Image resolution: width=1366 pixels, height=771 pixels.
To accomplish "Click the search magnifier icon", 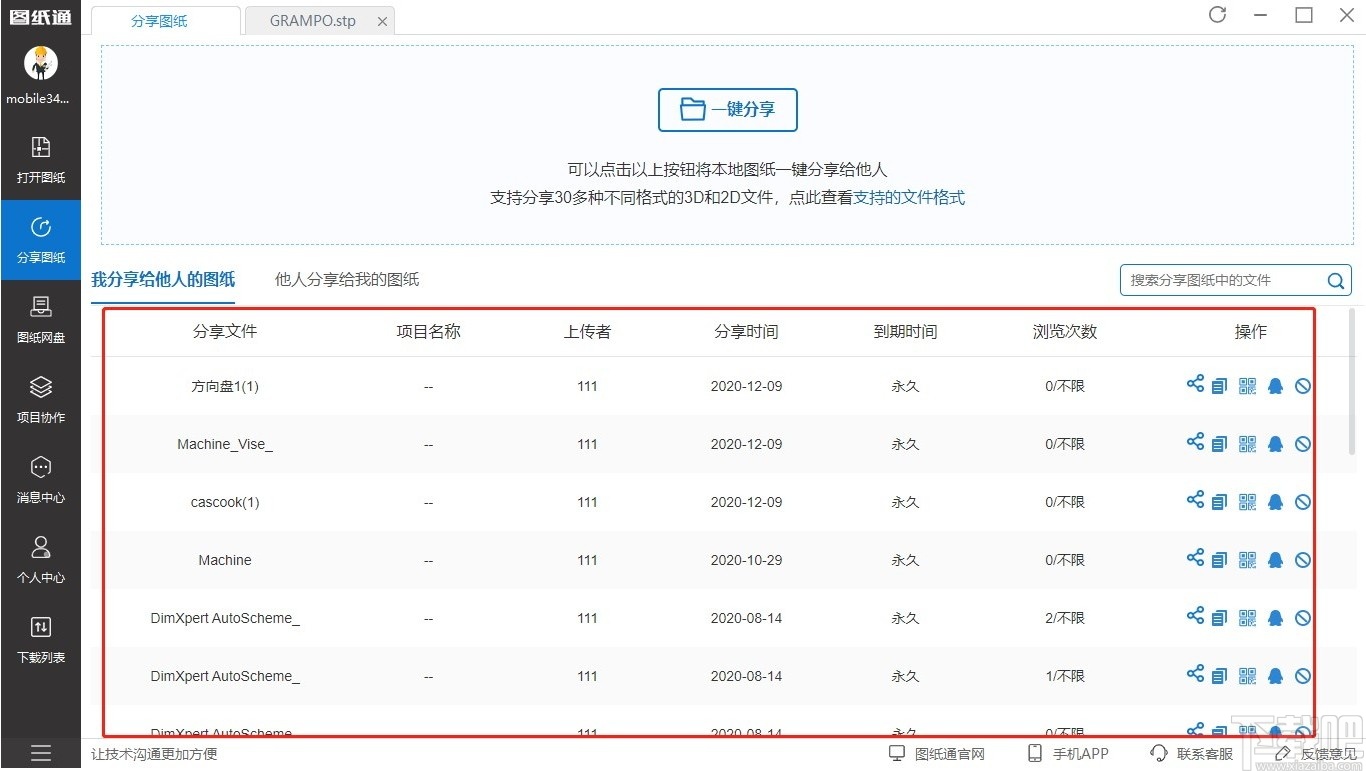I will click(1335, 280).
